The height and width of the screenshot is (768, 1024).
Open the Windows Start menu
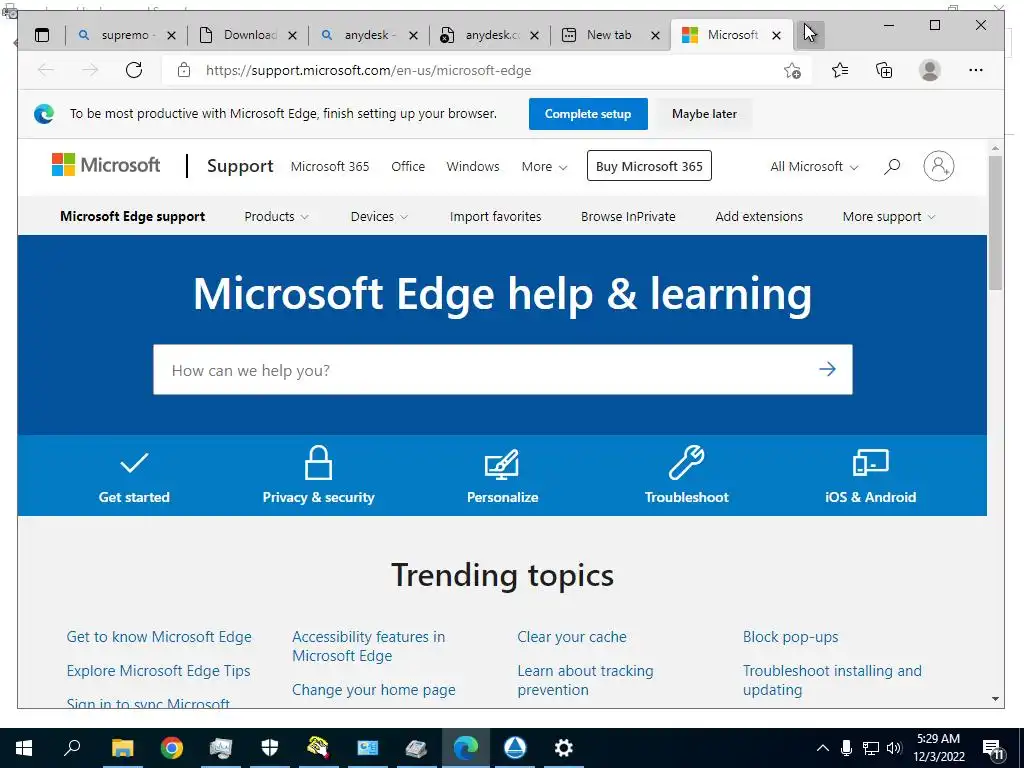coord(24,748)
